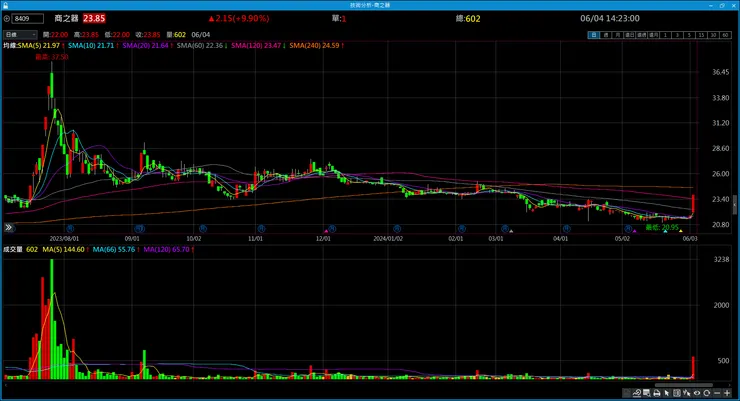740x401 pixels.
Task: Select the arrow cursor tool
Action: point(667,393)
